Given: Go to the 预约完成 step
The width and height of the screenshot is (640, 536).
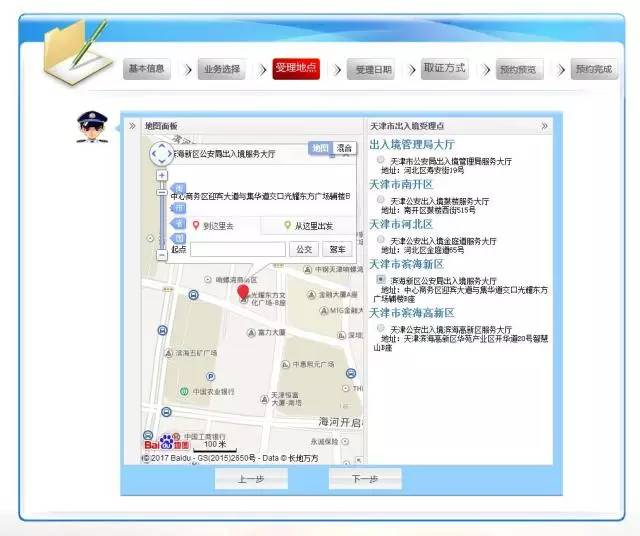Looking at the screenshot, I should point(594,69).
